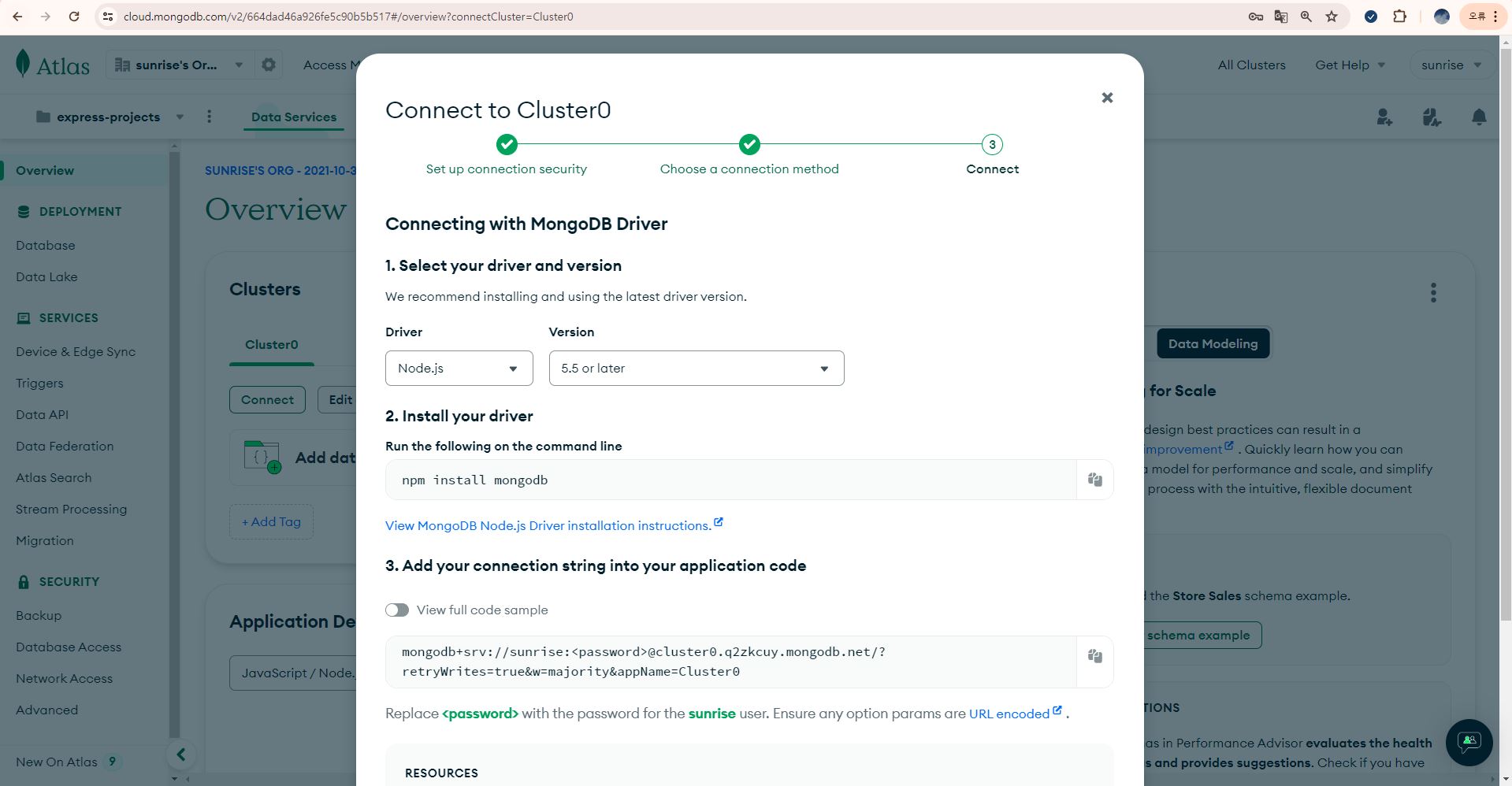Open the schema example button
The height and width of the screenshot is (786, 1512).
point(1201,635)
